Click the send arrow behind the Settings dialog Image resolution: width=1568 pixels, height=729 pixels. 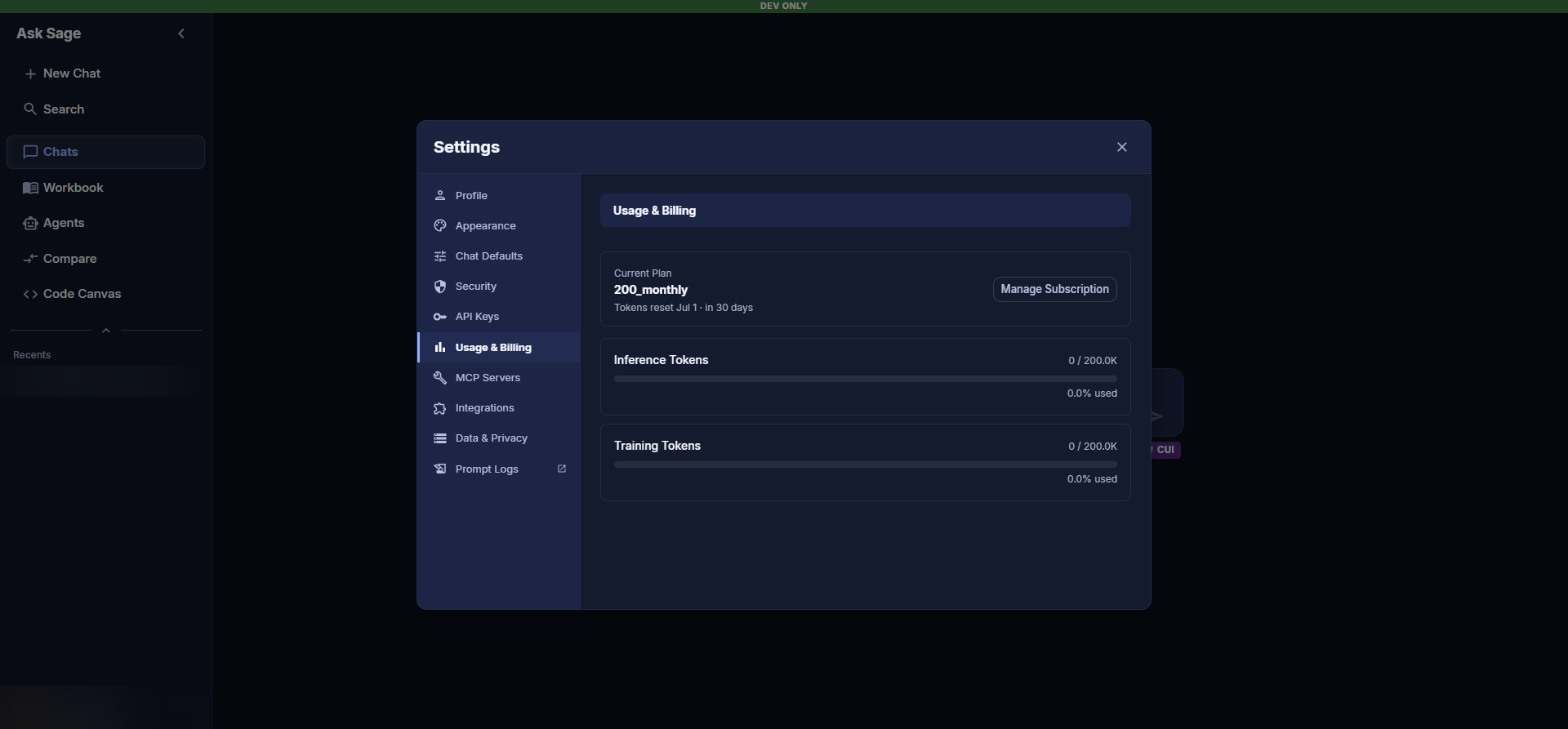(1157, 416)
